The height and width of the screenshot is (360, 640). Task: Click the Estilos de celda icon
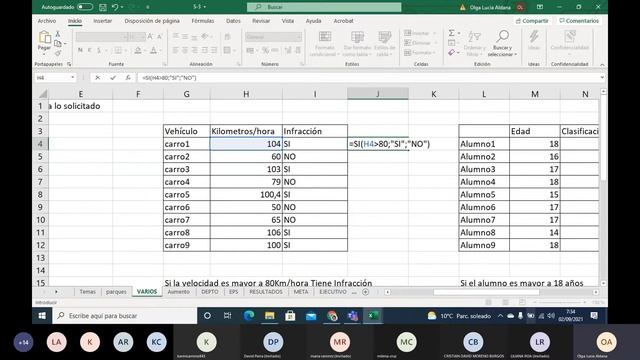(x=384, y=37)
